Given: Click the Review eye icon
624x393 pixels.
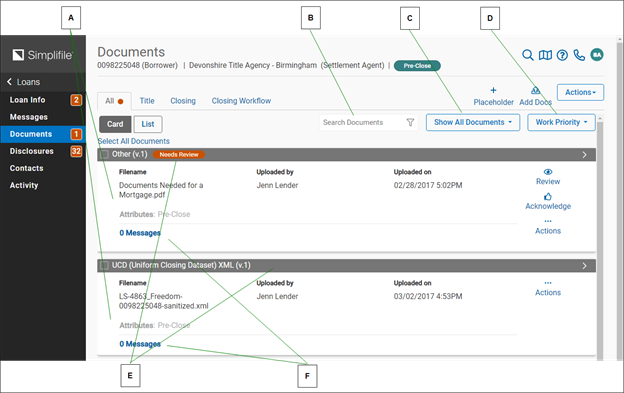Looking at the screenshot, I should 548,172.
